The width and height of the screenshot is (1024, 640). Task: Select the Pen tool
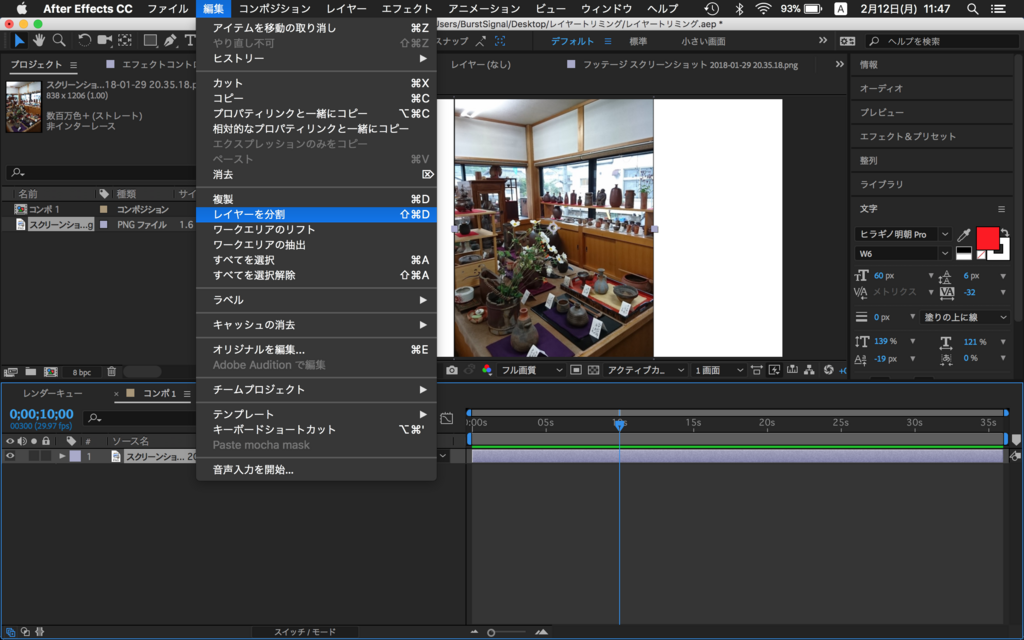tap(170, 40)
